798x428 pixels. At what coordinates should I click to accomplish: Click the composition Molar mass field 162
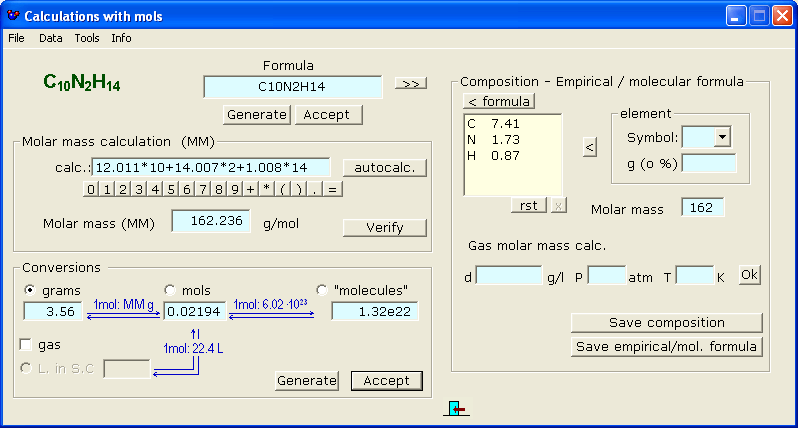pos(702,208)
